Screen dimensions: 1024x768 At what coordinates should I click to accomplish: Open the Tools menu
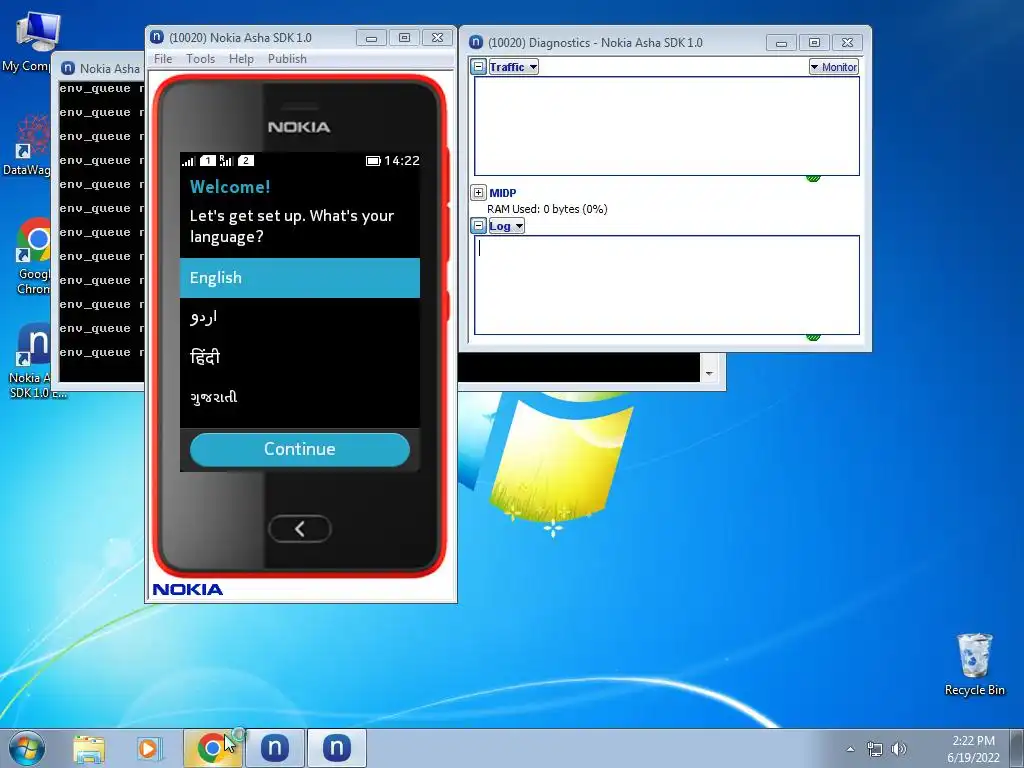click(x=200, y=59)
